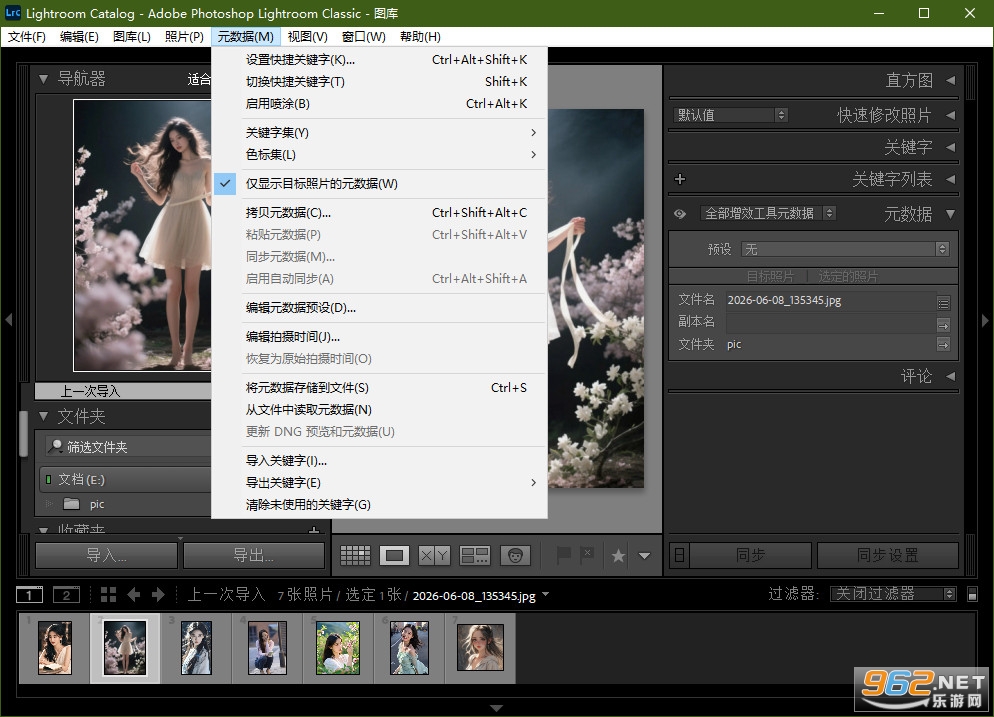Open second window display button 2
Screen dimensions: 994x717
66,595
